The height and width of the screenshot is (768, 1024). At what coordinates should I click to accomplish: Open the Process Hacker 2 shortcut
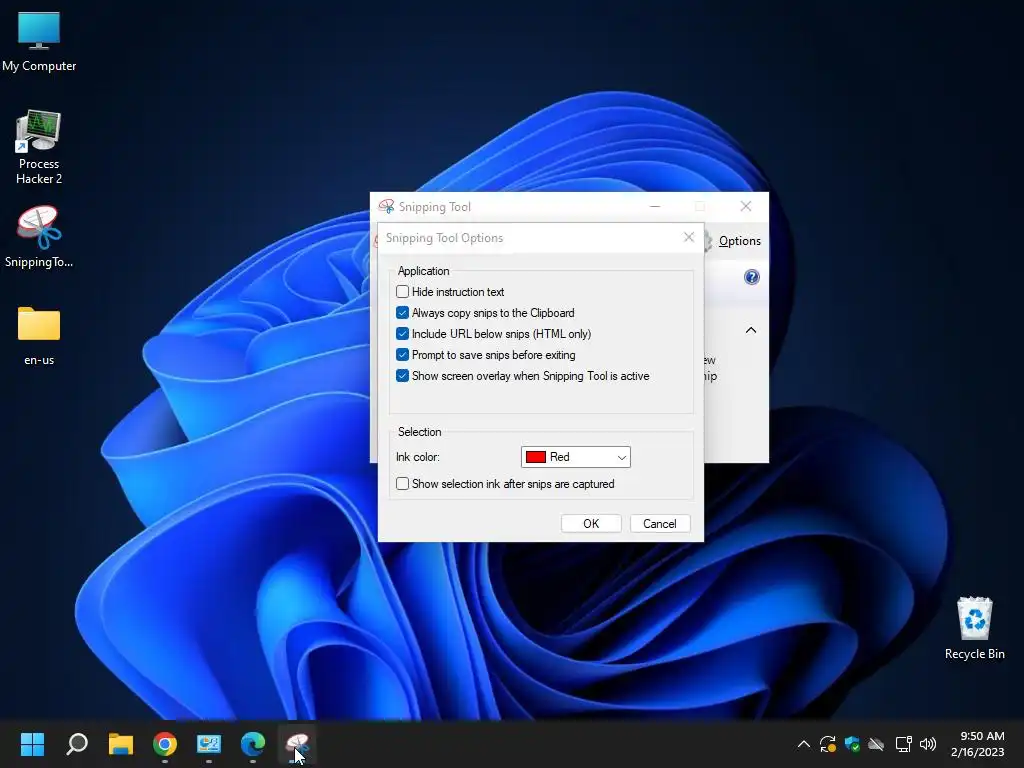coord(39,148)
